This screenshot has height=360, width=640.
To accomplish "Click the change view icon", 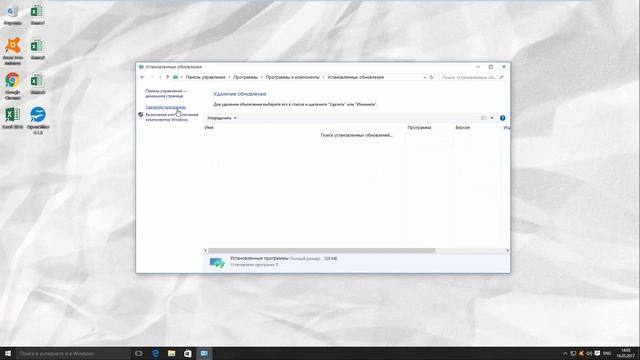I will click(x=484, y=118).
